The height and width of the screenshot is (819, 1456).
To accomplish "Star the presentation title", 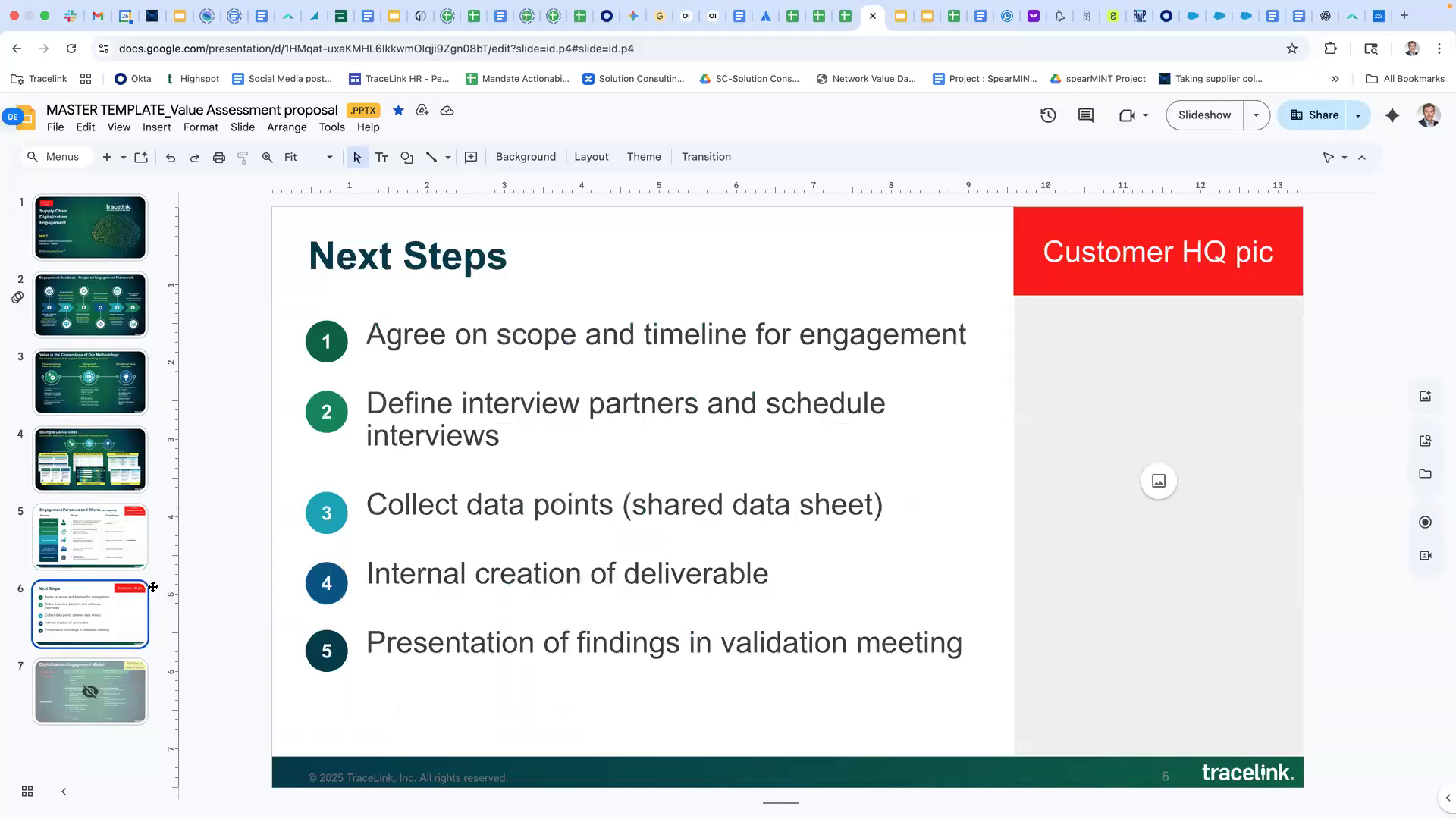I will [398, 110].
